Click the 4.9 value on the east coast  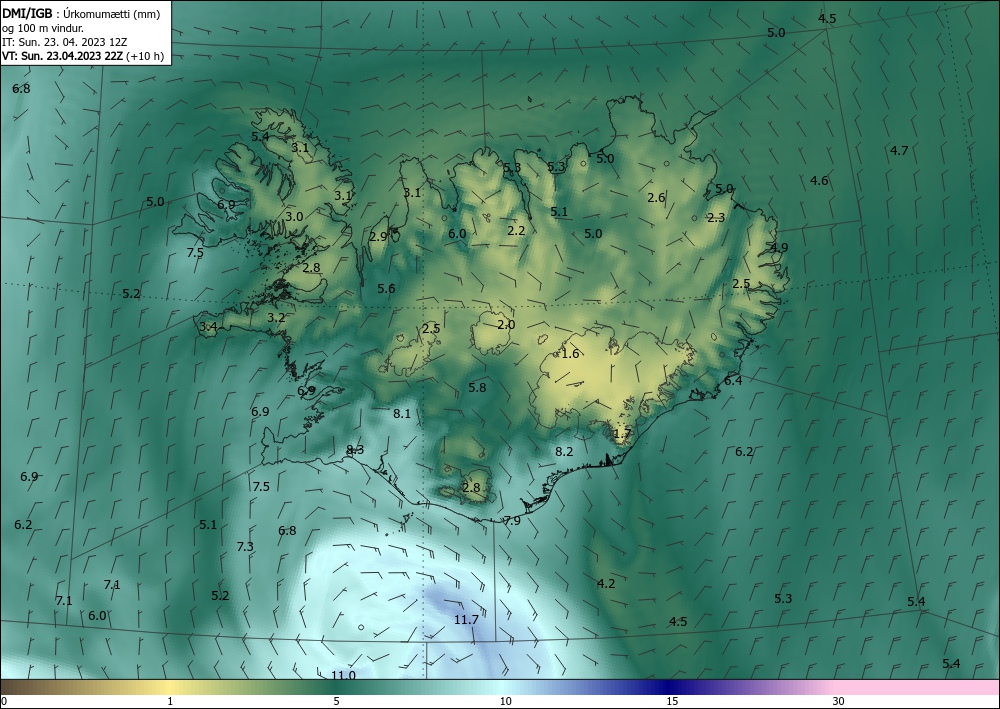pyautogui.click(x=779, y=248)
